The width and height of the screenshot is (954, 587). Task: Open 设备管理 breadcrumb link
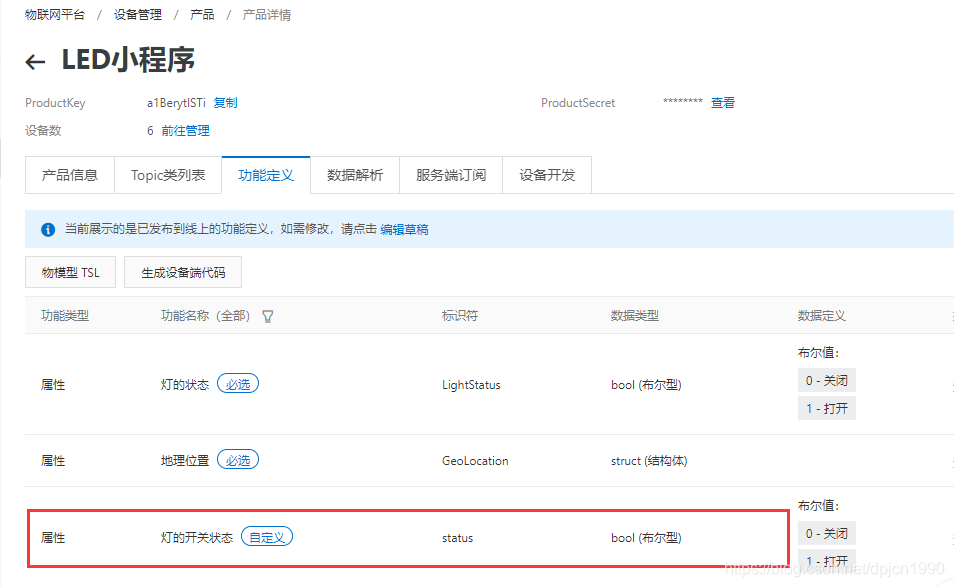[x=138, y=15]
